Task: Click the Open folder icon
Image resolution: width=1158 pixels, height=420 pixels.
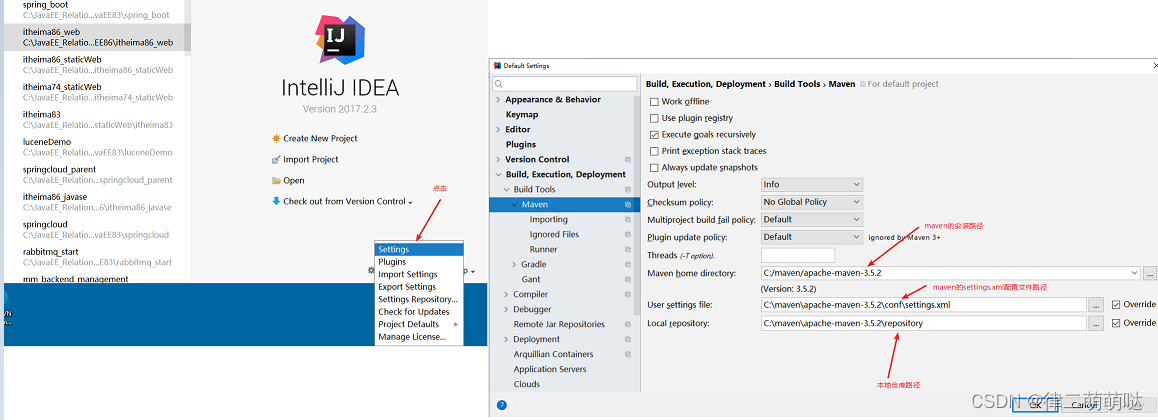Action: click(276, 180)
